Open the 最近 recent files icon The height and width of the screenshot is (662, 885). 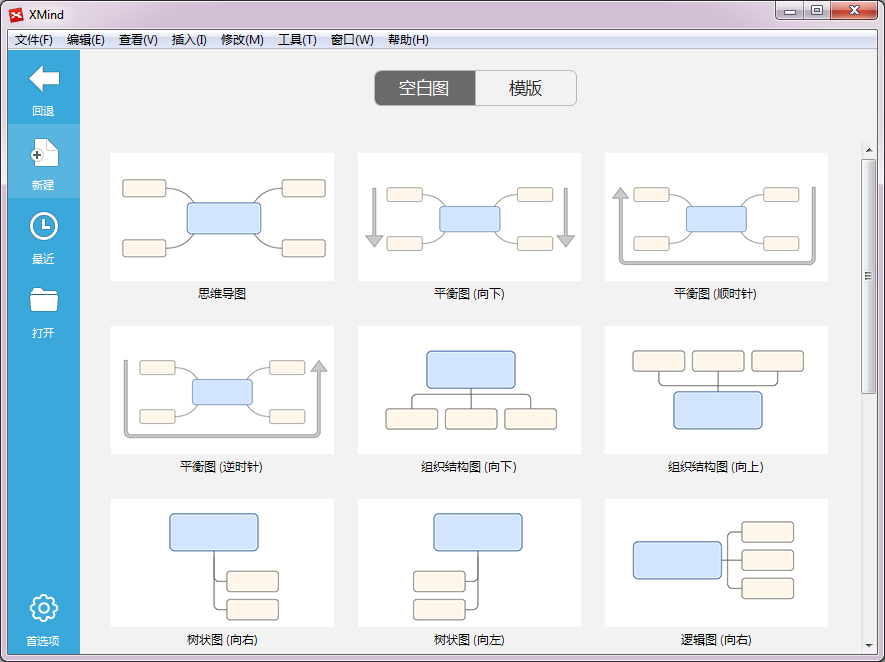click(x=43, y=225)
